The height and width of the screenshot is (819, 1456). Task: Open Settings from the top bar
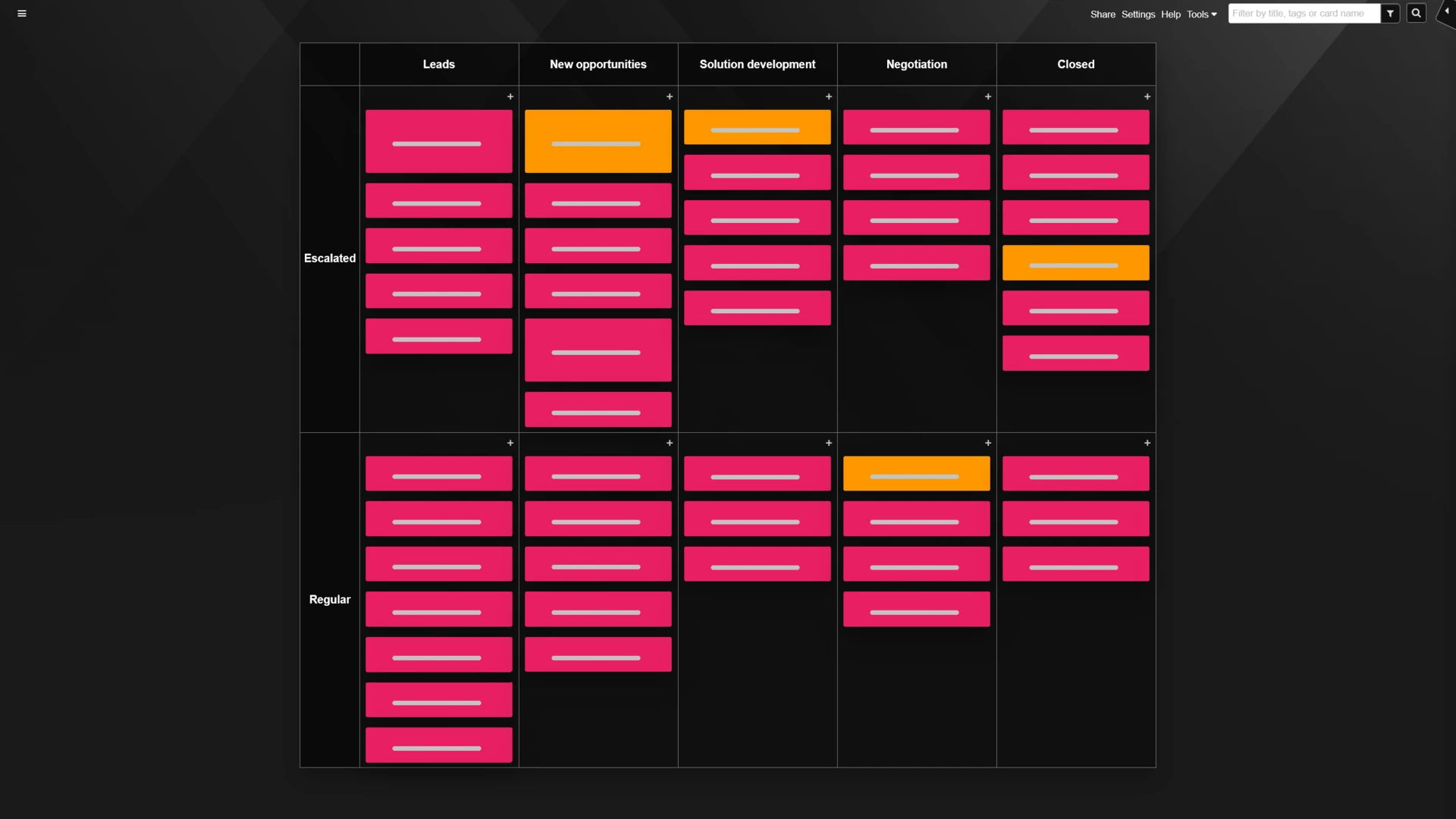point(1138,14)
